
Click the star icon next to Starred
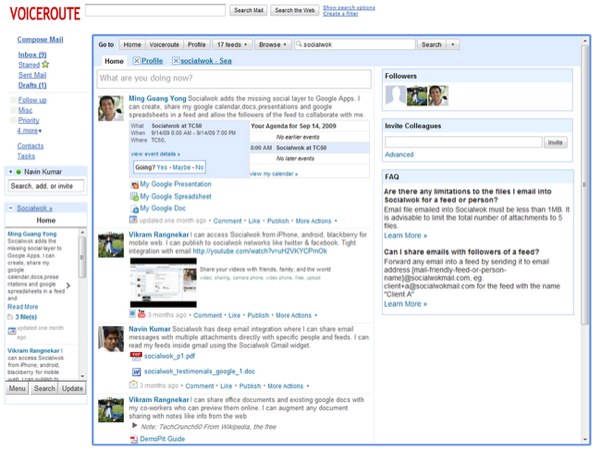45,64
